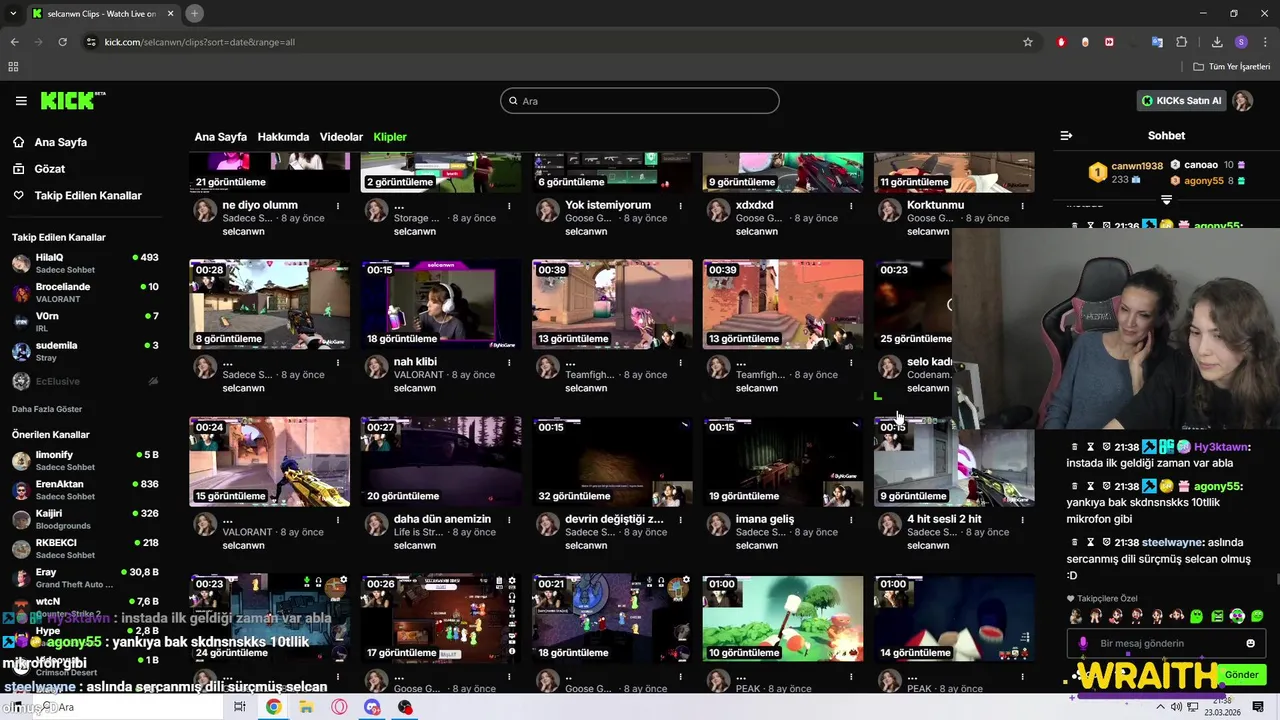
Task: Open the emoji picker in message box
Action: point(1250,643)
